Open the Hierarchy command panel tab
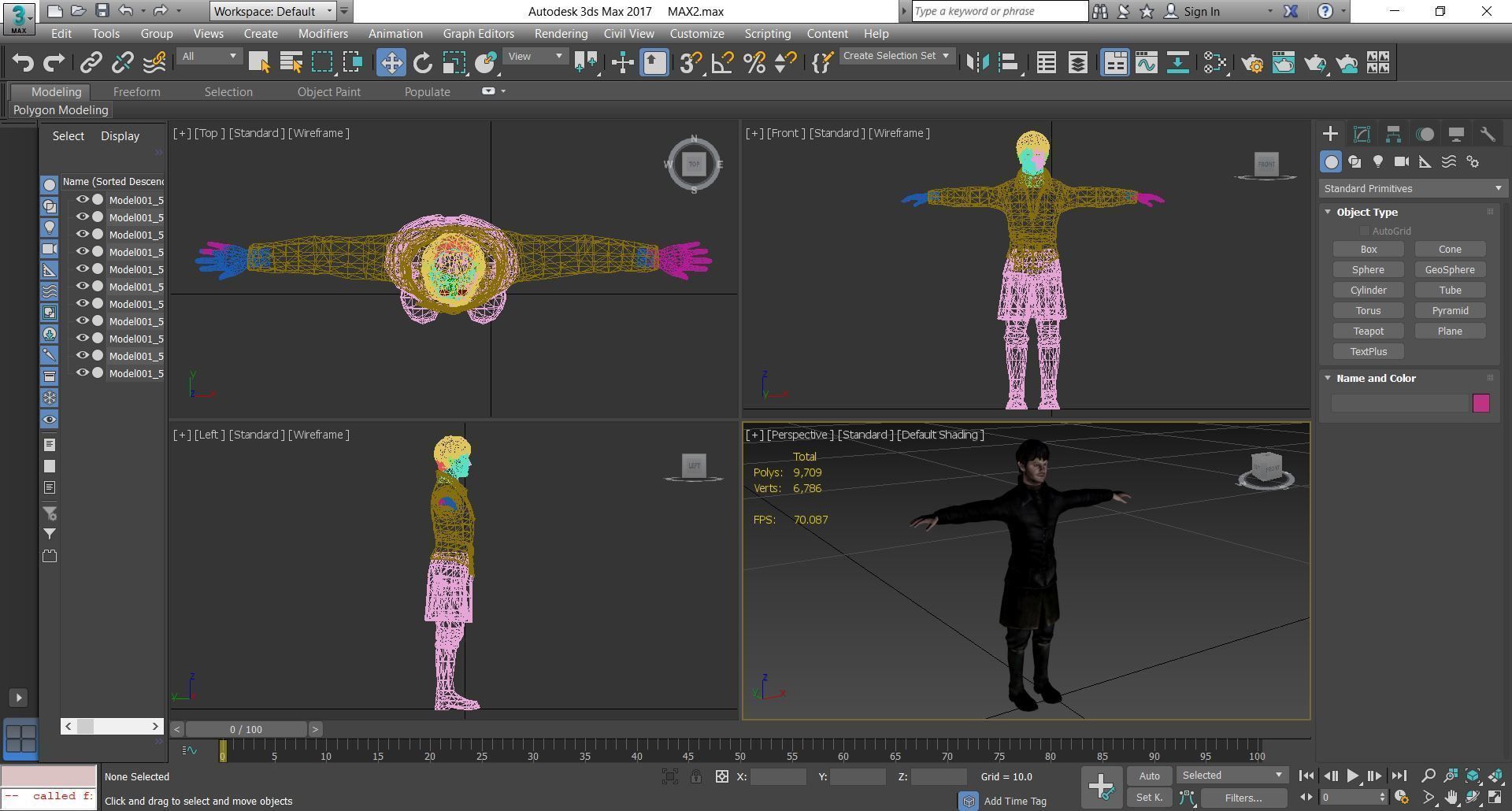This screenshot has width=1512, height=811. (x=1393, y=134)
